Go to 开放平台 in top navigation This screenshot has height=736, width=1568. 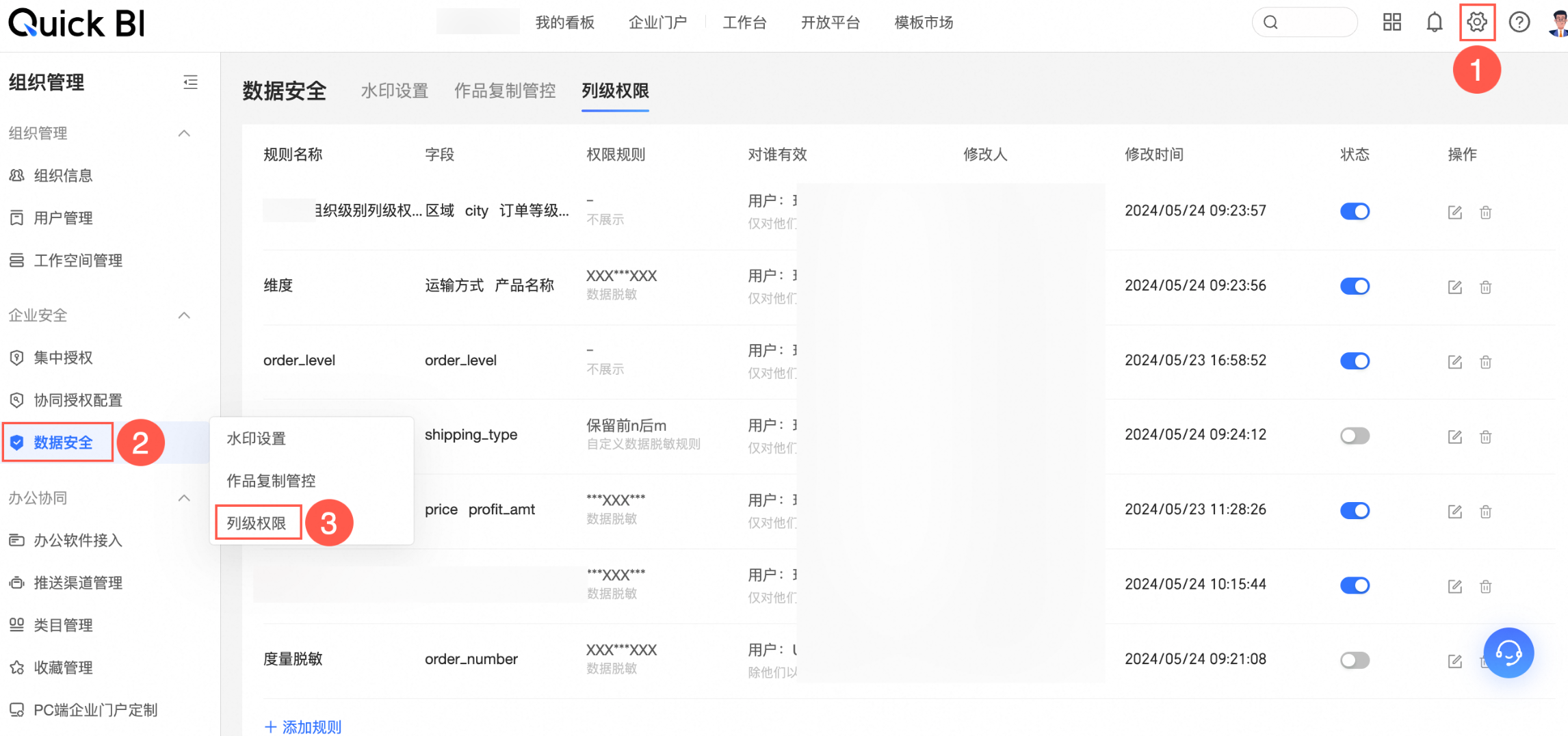tap(831, 23)
